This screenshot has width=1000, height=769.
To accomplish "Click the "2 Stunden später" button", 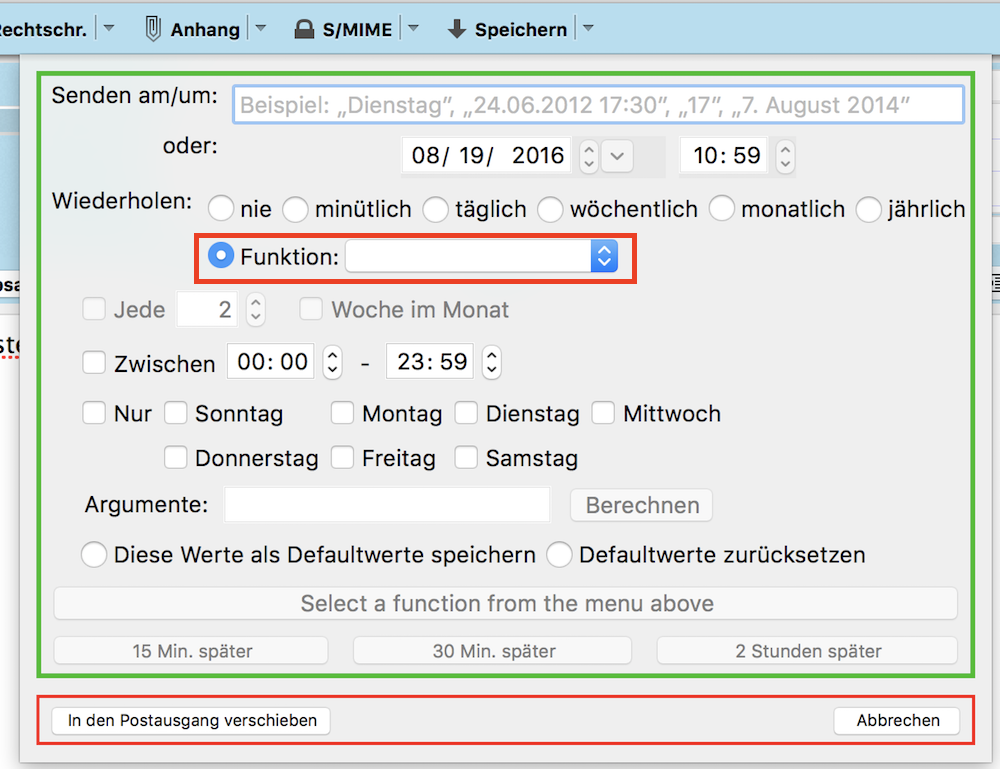I will tap(807, 651).
